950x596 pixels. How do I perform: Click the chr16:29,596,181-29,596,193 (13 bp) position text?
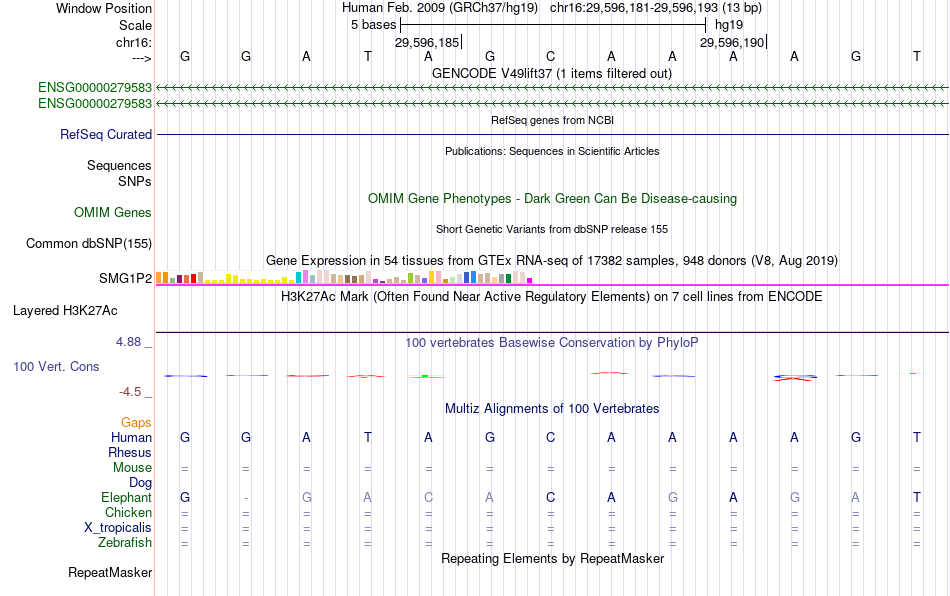(656, 8)
